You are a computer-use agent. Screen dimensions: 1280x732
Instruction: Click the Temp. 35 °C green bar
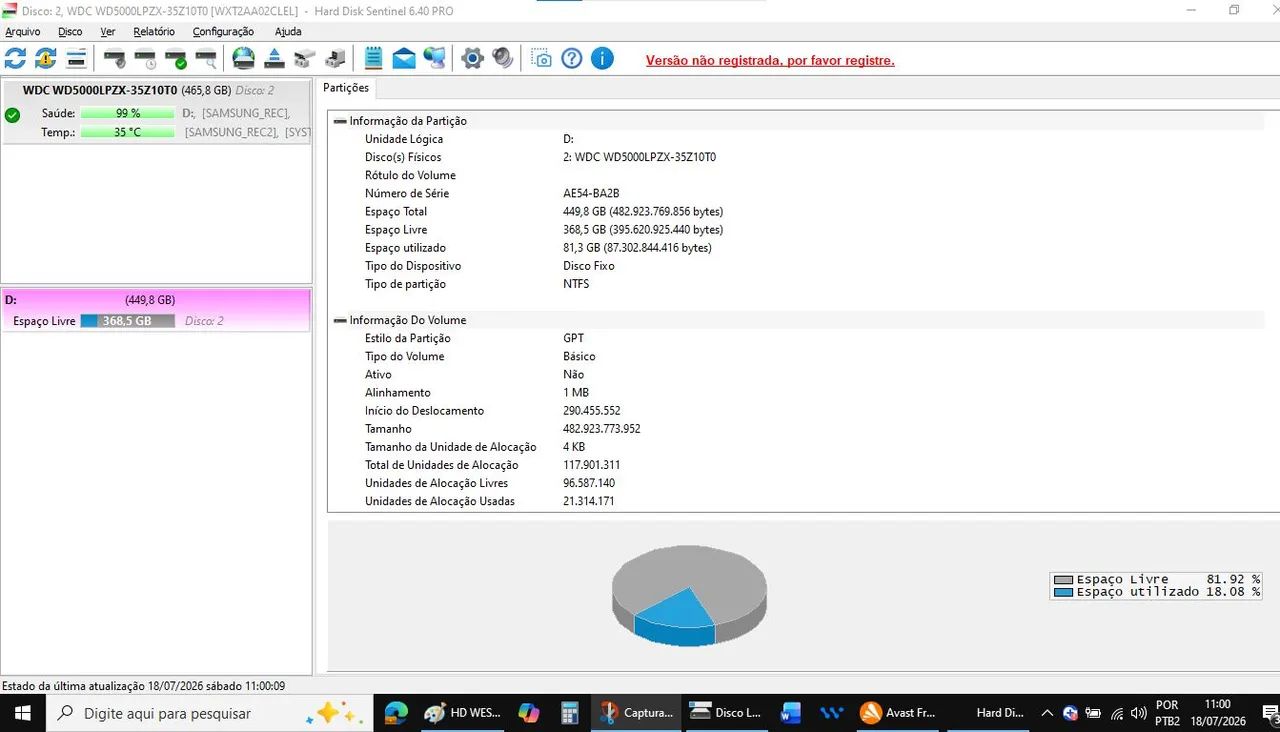tap(127, 132)
